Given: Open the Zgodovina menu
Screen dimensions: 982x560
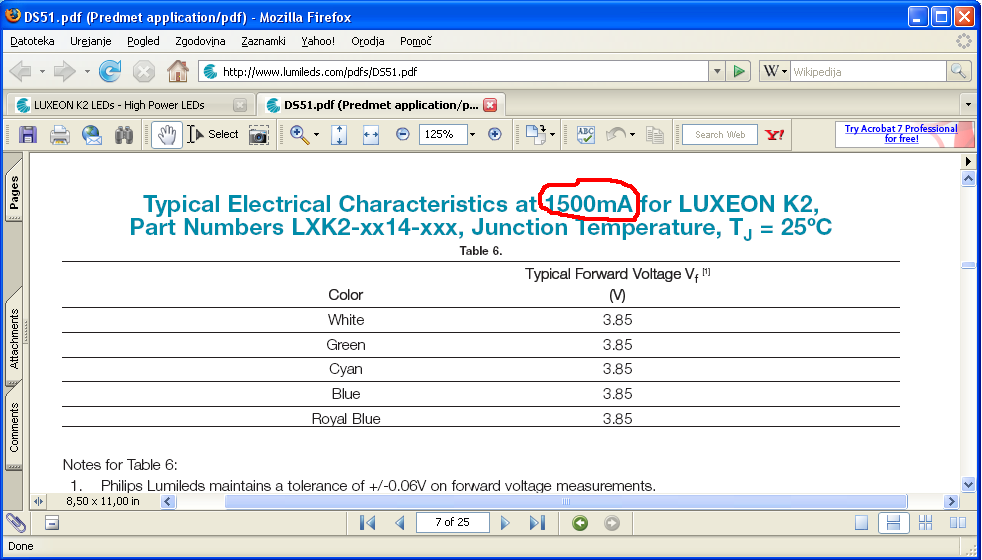Looking at the screenshot, I should [200, 41].
